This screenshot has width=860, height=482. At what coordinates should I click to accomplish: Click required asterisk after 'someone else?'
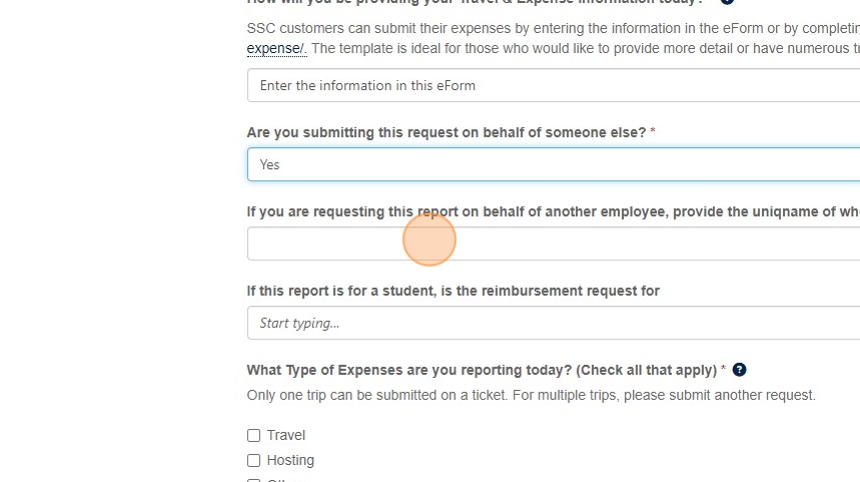click(653, 133)
